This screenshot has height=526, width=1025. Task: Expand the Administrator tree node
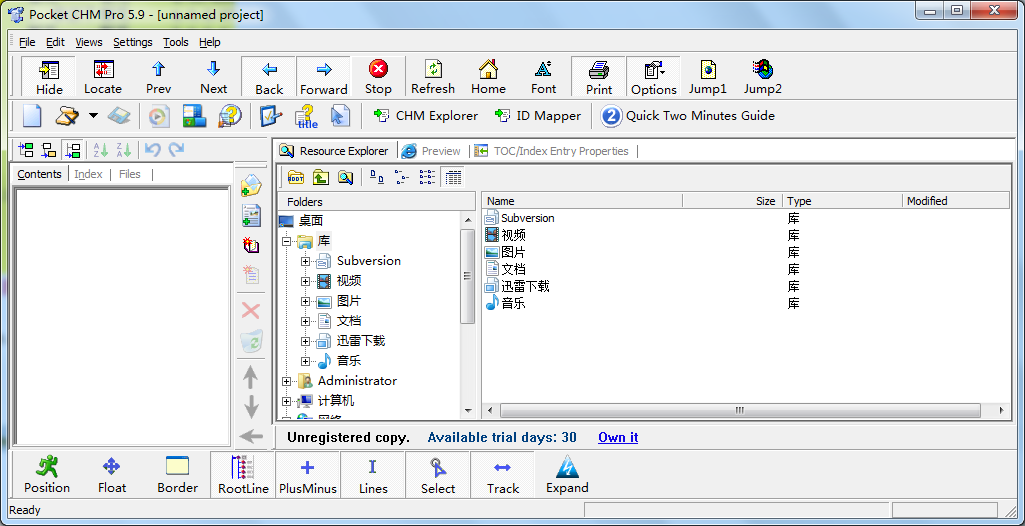pos(287,381)
